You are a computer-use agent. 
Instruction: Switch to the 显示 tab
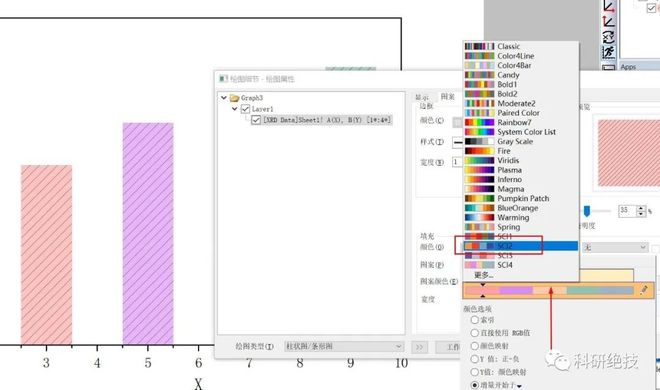click(x=422, y=97)
